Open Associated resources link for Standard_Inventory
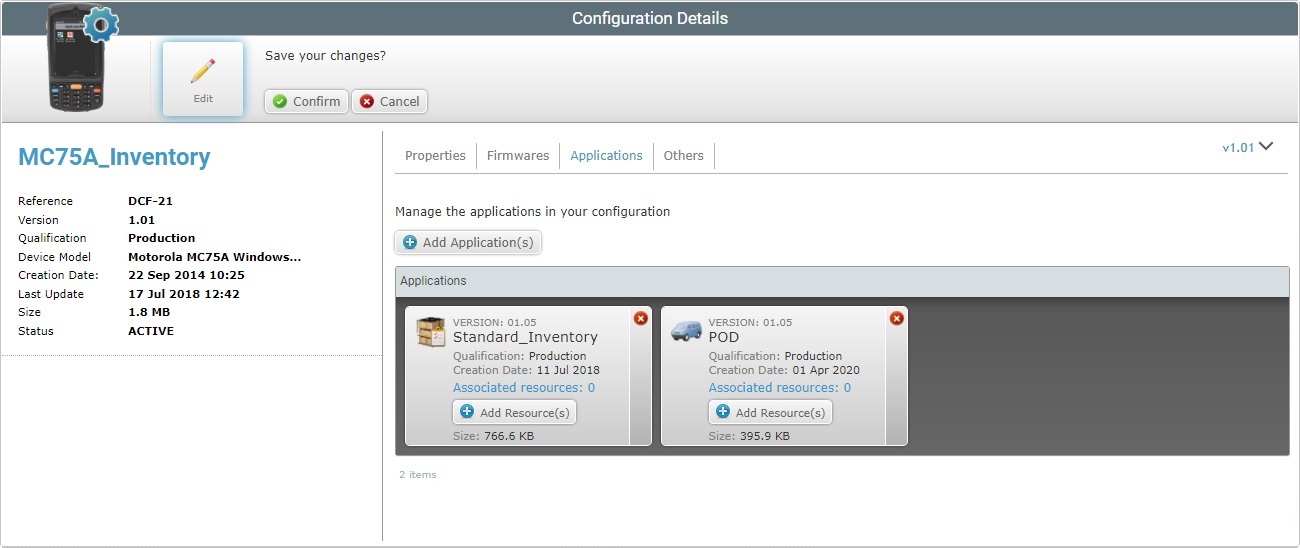 [524, 387]
